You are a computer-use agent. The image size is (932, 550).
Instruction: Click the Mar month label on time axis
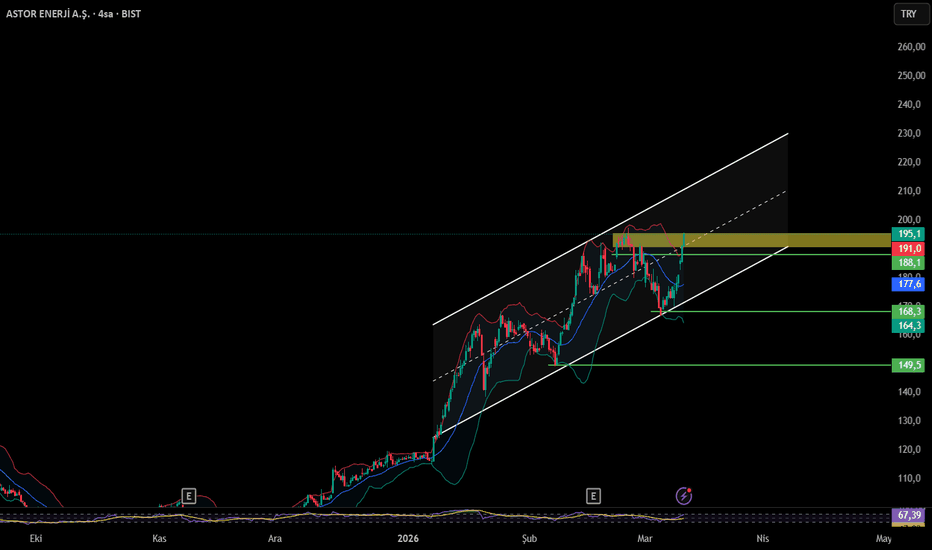(644, 538)
